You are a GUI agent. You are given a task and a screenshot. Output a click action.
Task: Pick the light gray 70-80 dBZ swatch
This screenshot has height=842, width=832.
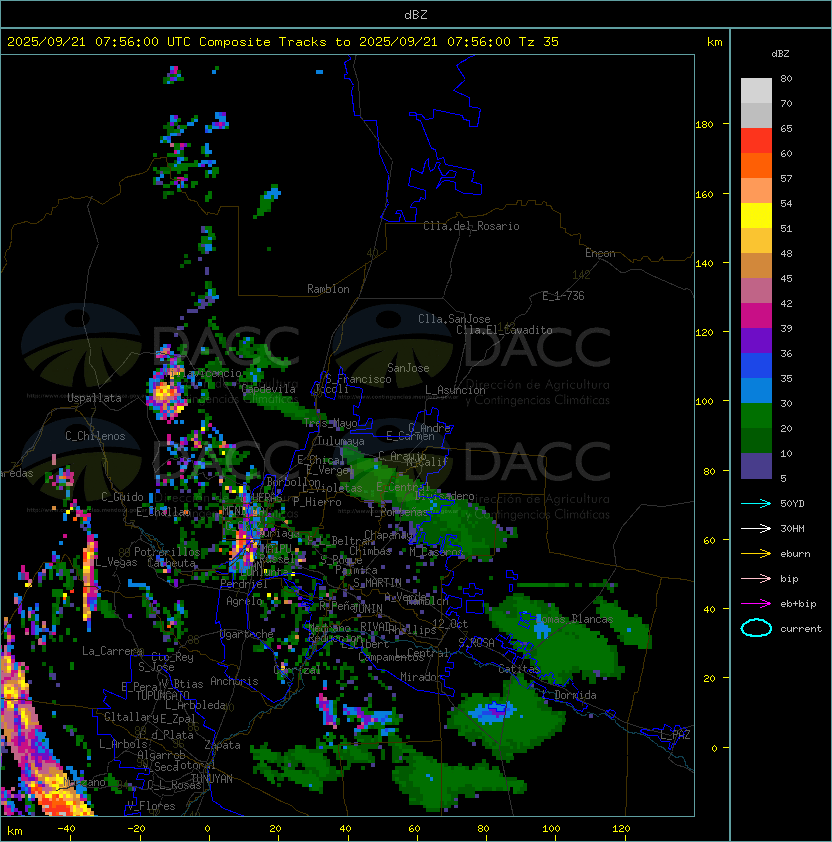point(756,91)
